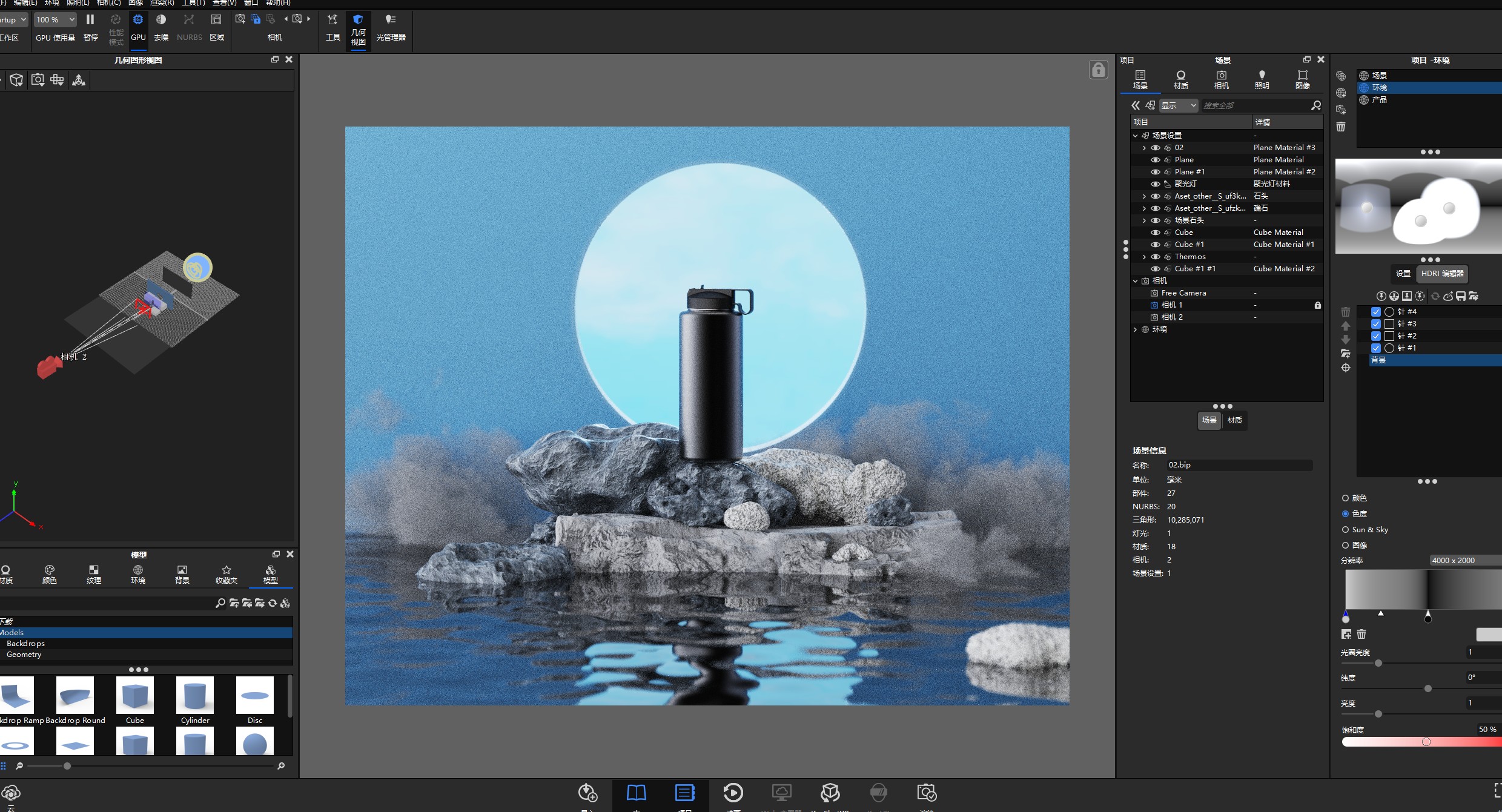1502x812 pixels.
Task: Add a round pin in HDRI editor
Action: [x=1381, y=296]
